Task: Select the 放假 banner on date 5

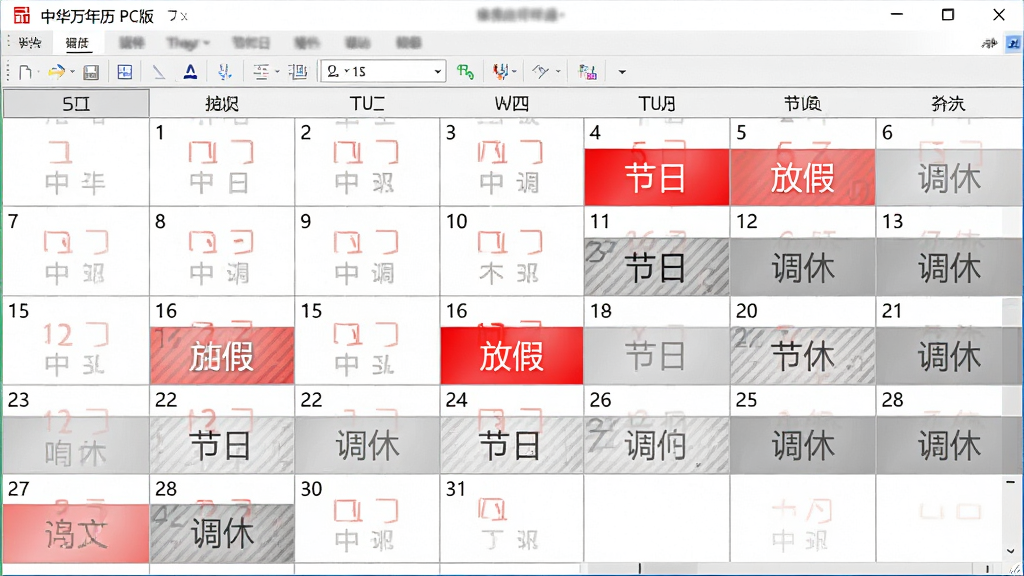Action: pos(803,177)
